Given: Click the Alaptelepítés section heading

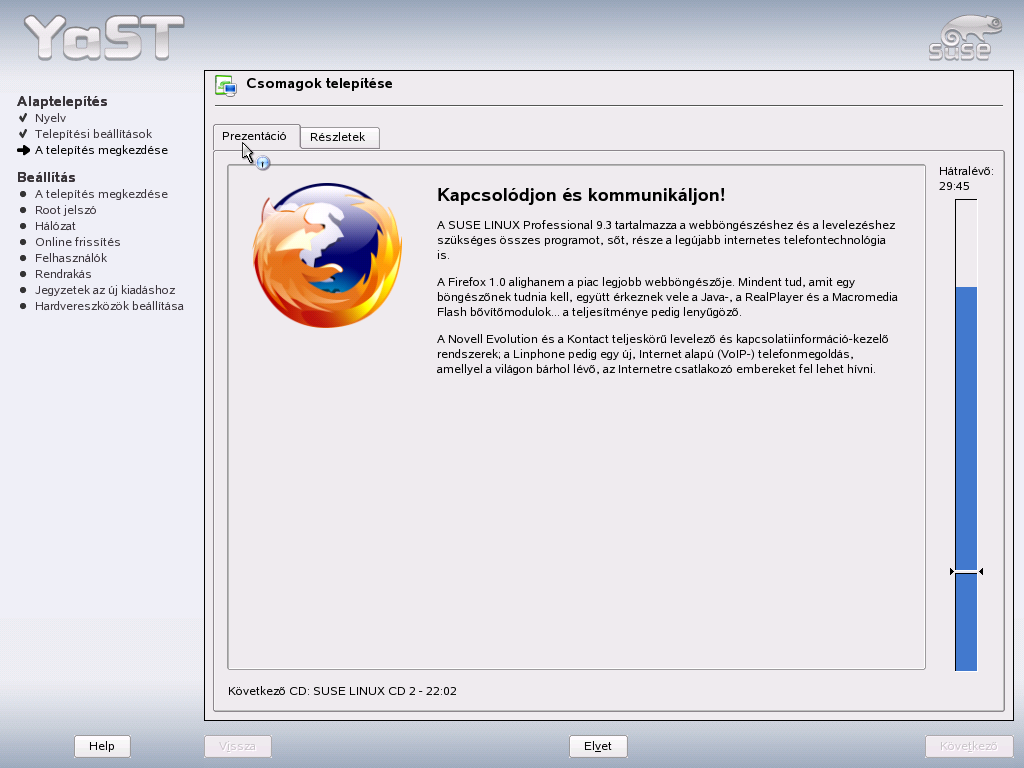Looking at the screenshot, I should [62, 101].
